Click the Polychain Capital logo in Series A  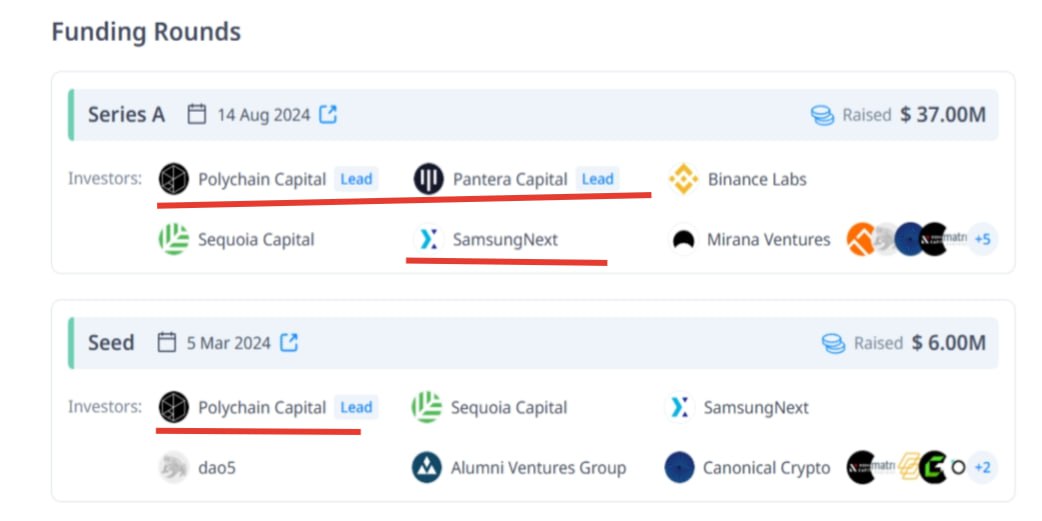coord(174,179)
